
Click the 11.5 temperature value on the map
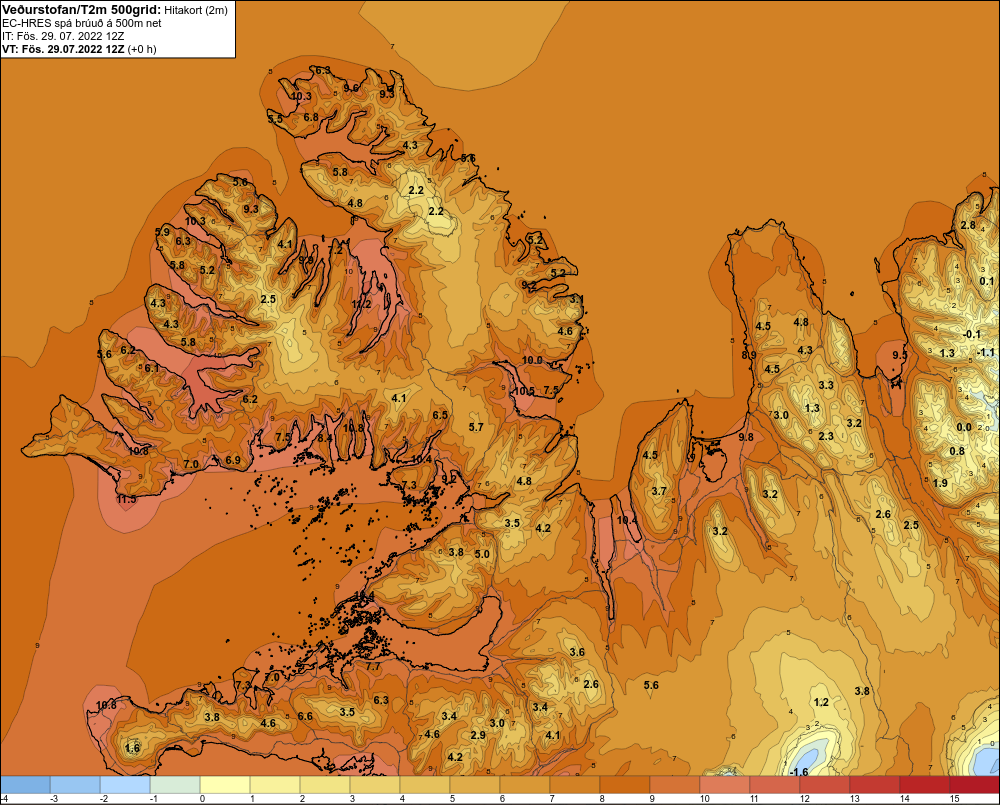(126, 499)
